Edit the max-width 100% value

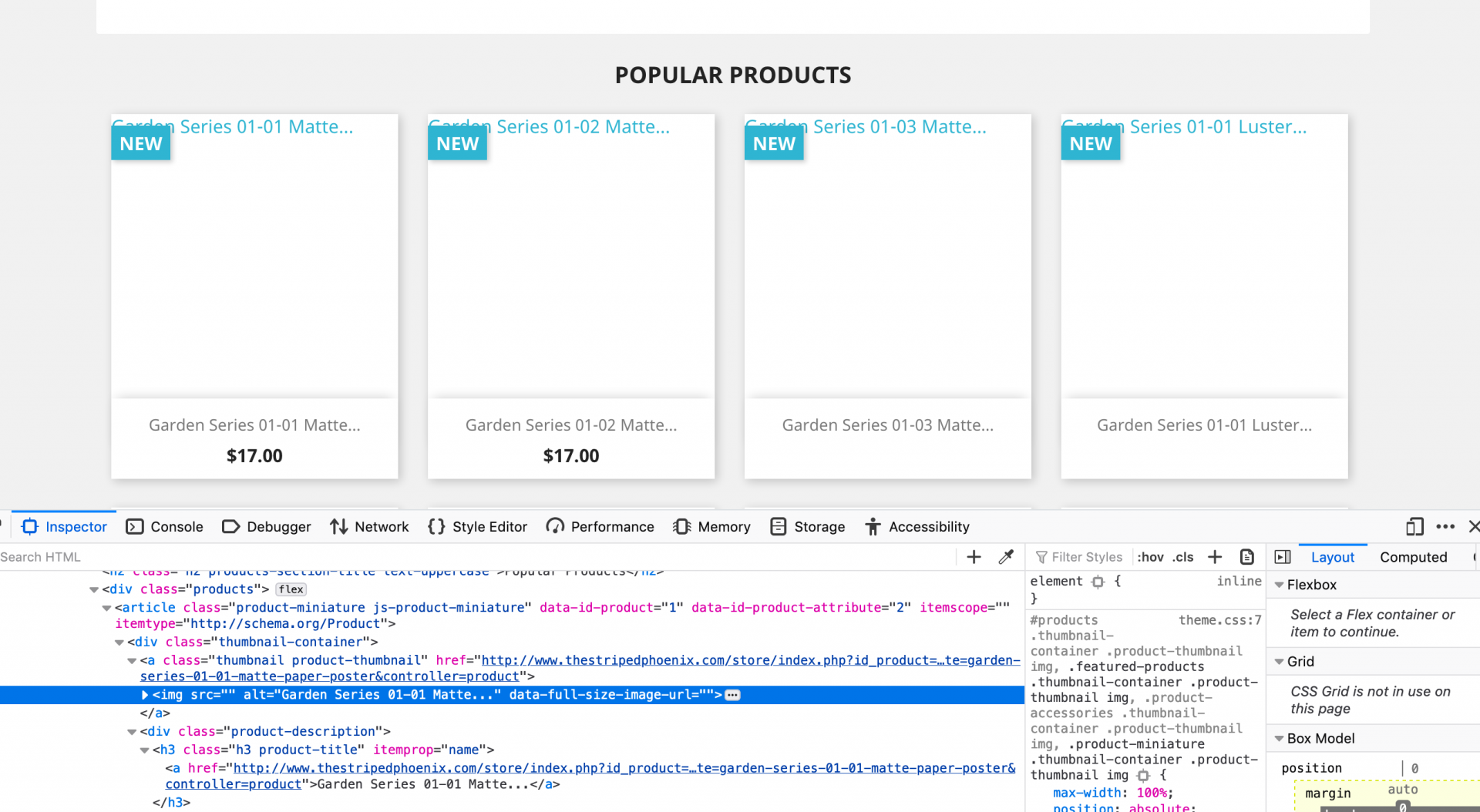(x=1152, y=793)
